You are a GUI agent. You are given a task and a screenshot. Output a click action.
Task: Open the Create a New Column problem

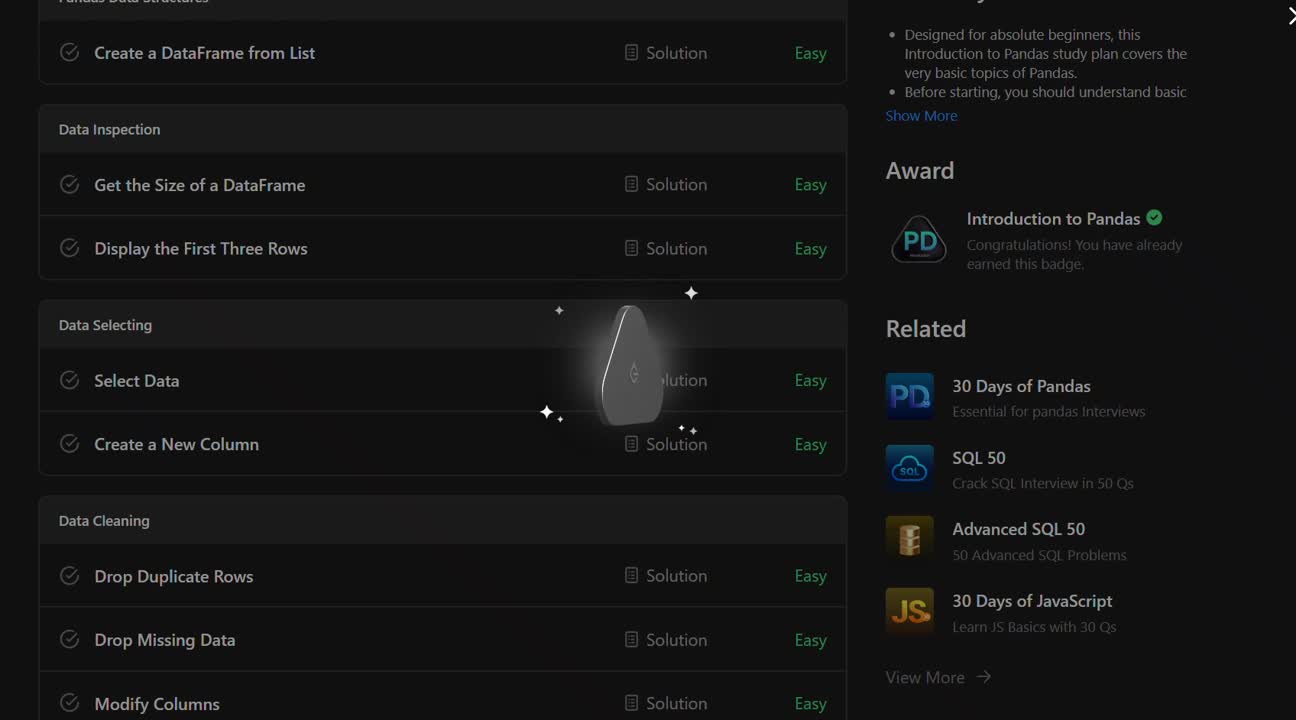pyautogui.click(x=176, y=444)
